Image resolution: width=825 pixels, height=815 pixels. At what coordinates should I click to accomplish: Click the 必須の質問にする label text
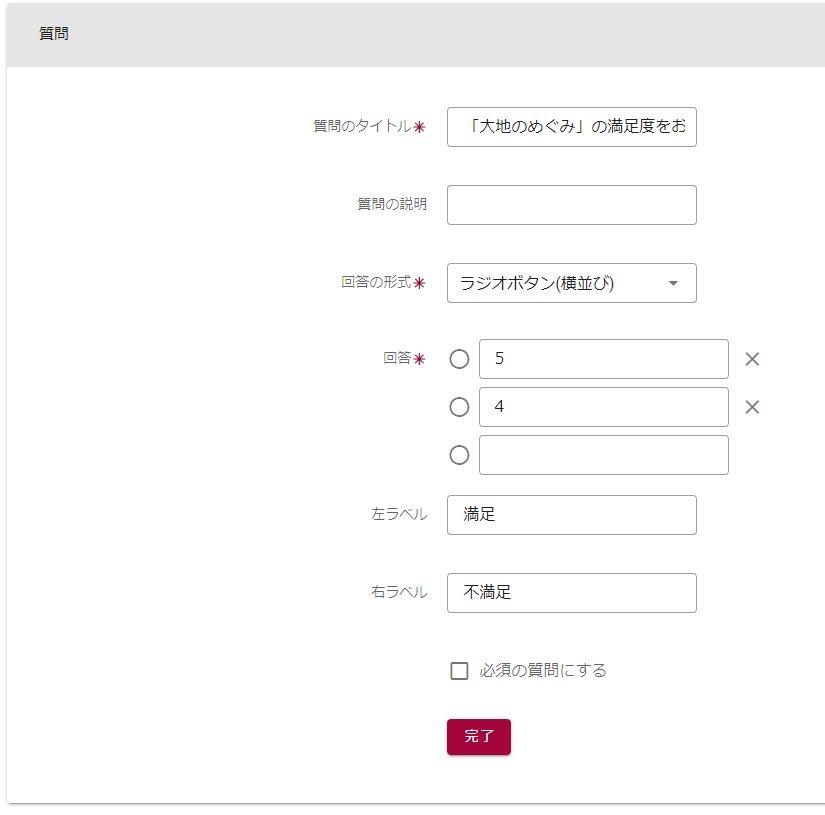pyautogui.click(x=543, y=671)
